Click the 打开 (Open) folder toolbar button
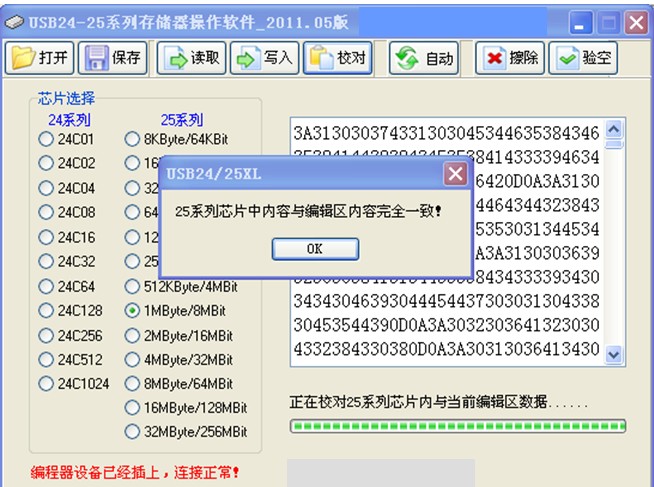Image resolution: width=654 pixels, height=487 pixels. pos(40,58)
